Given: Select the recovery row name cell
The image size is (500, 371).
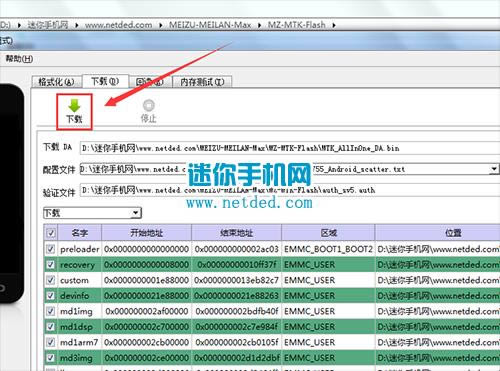Looking at the screenshot, I should pos(80,265).
